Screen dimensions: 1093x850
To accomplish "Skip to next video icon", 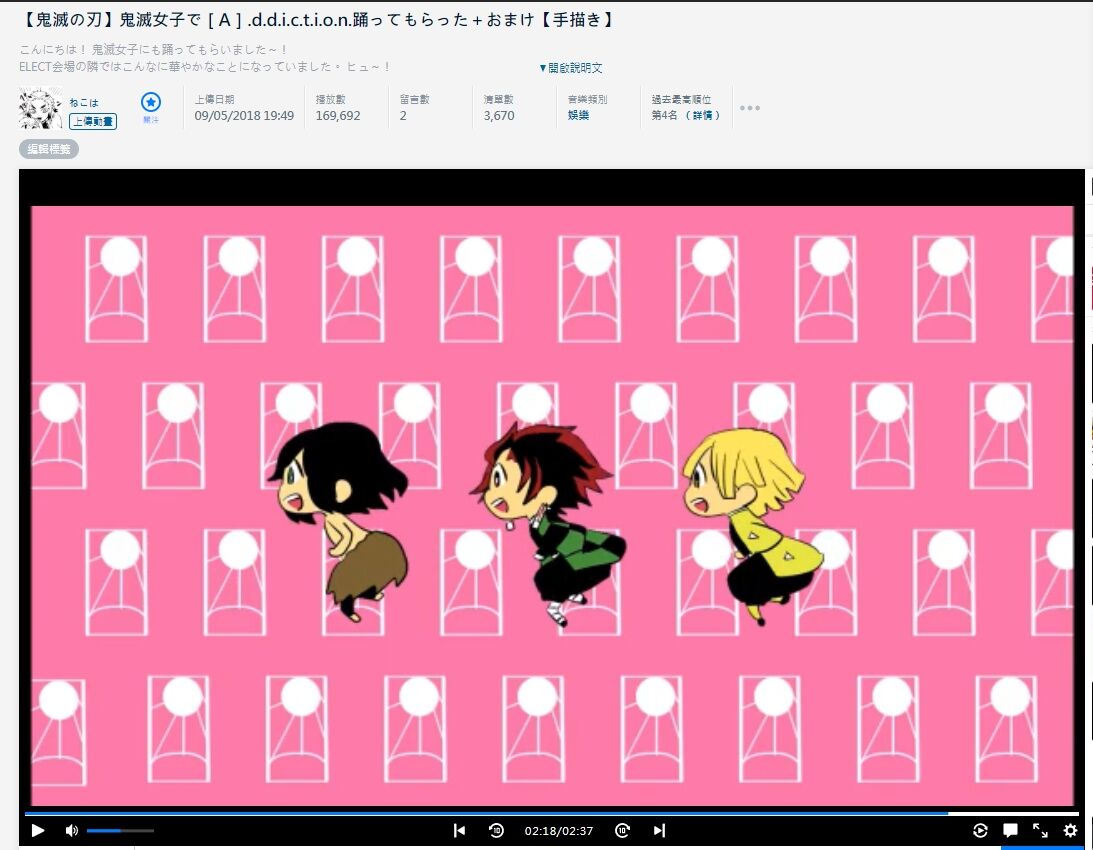I will pyautogui.click(x=659, y=830).
